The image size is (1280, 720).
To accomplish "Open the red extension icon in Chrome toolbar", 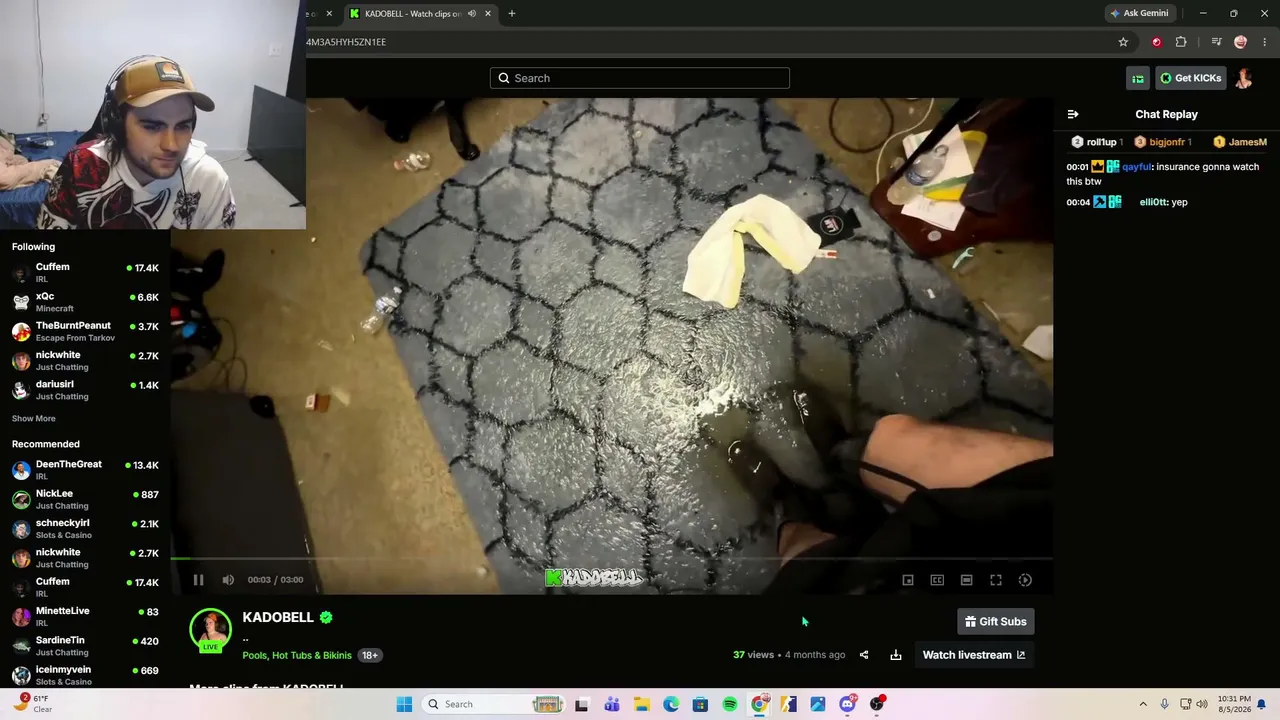I will pos(1157,42).
